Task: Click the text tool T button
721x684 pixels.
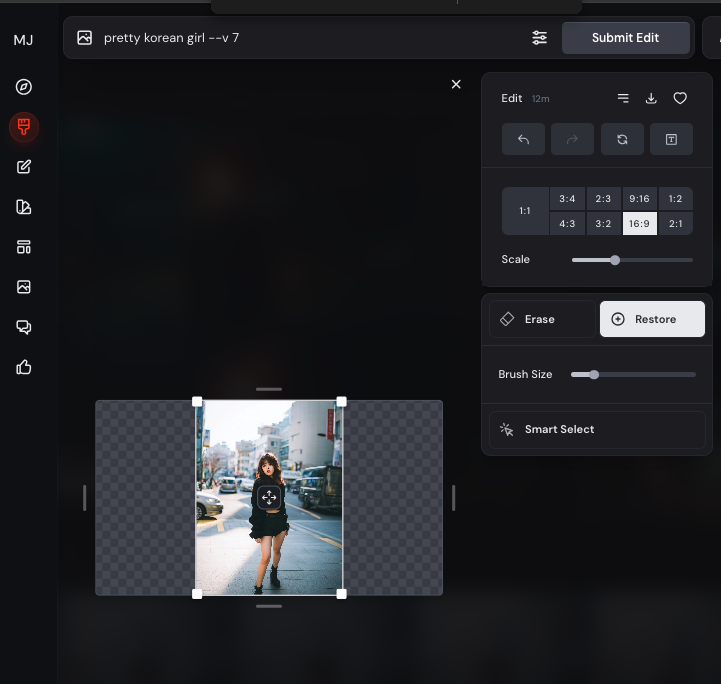Action: tap(671, 139)
